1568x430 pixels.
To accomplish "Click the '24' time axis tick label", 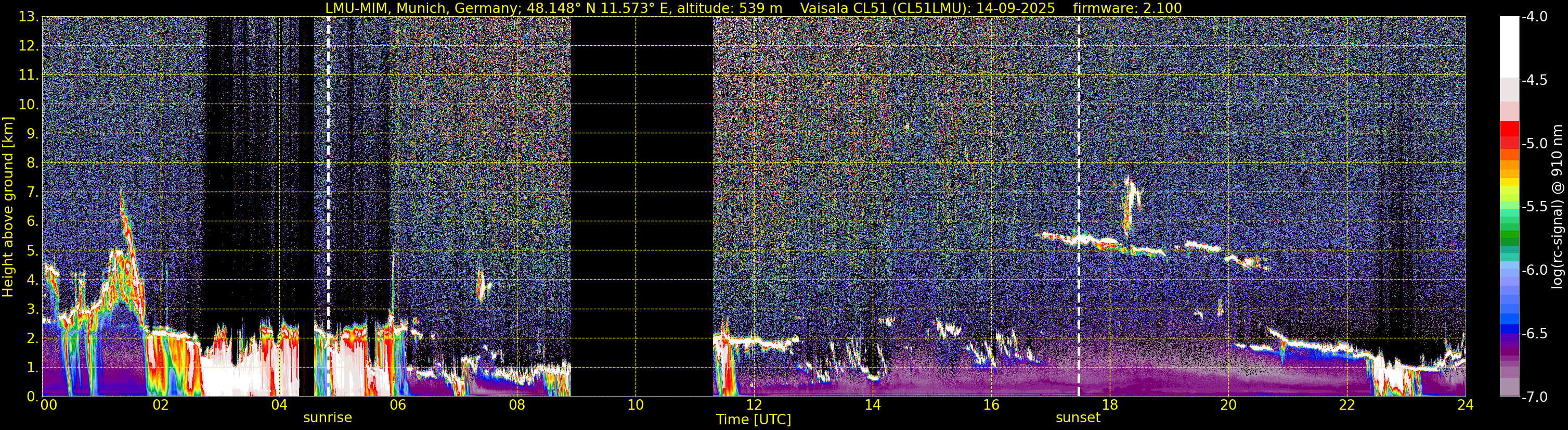I will point(1466,405).
